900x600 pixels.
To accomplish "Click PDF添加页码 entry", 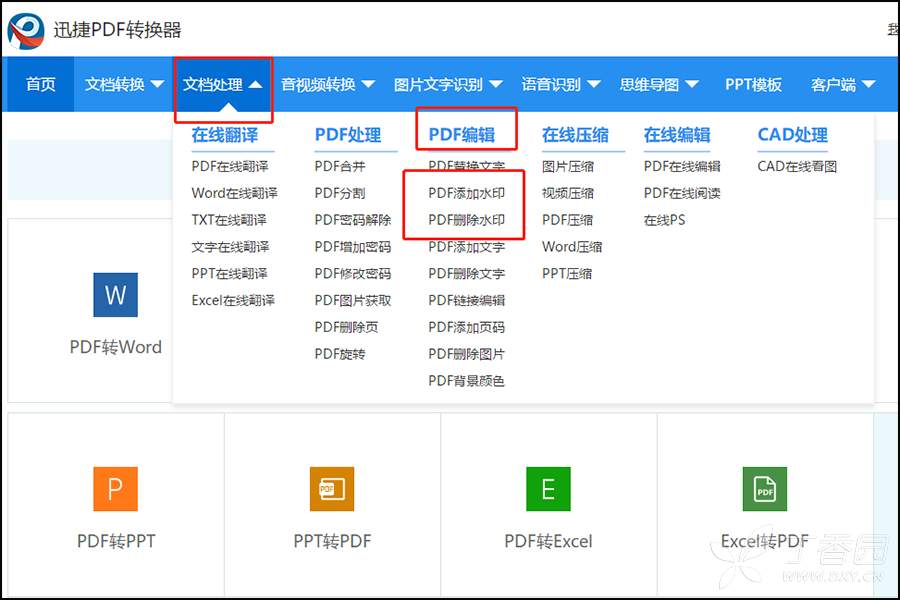I will tap(466, 327).
